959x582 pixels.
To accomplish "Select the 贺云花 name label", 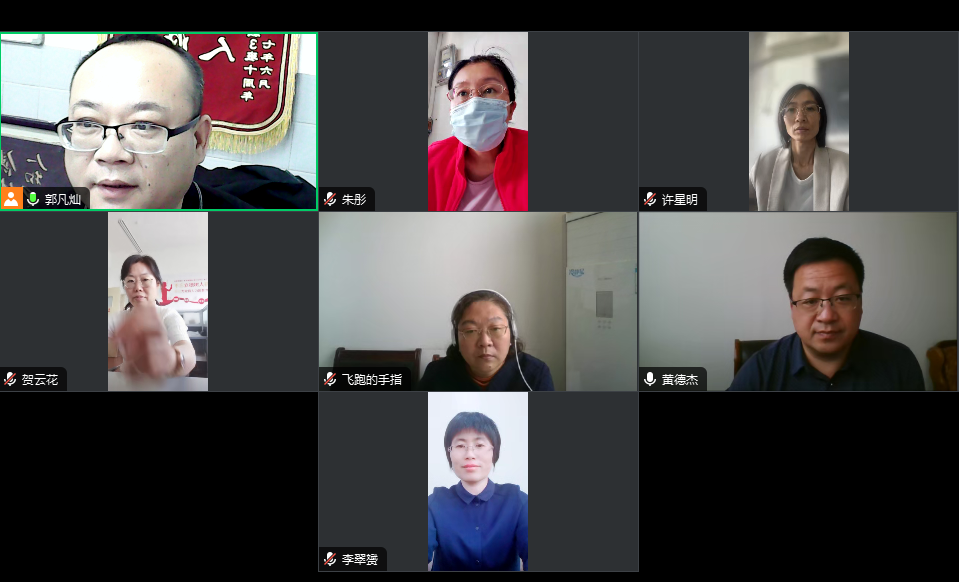I will (40, 380).
